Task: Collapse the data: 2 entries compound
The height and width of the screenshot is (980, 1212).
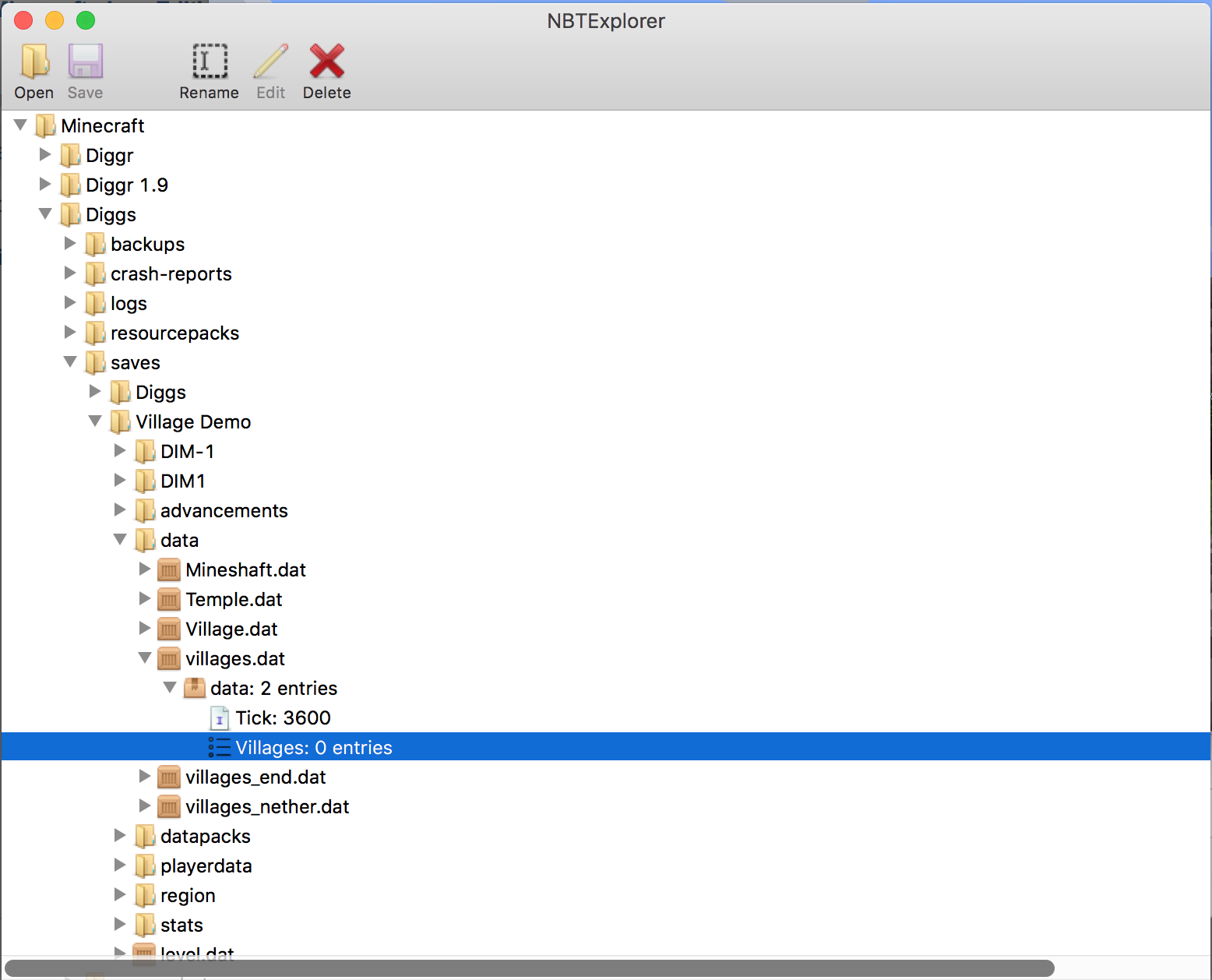Action: 171,687
